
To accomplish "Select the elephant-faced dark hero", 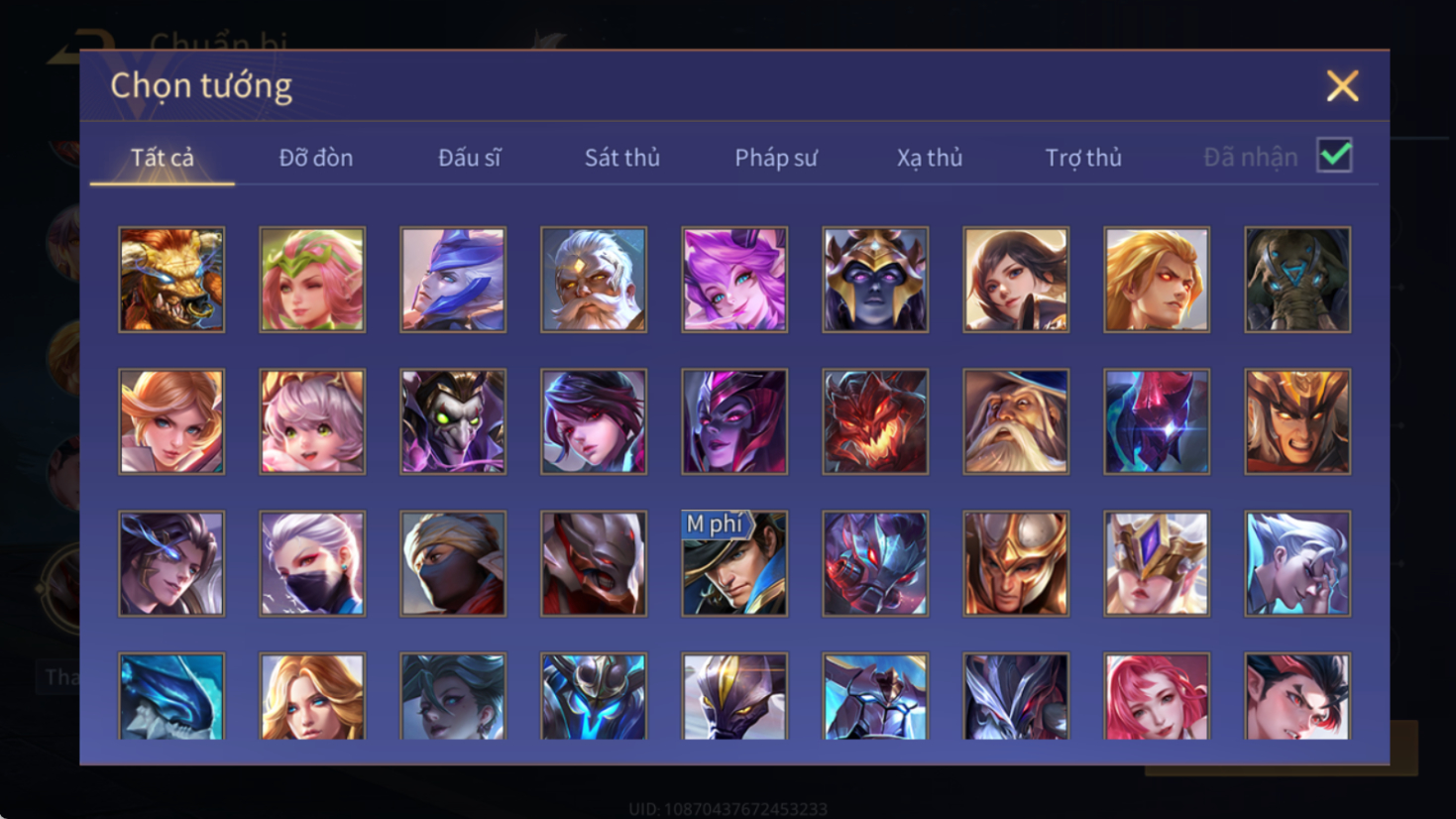I will tap(1297, 280).
